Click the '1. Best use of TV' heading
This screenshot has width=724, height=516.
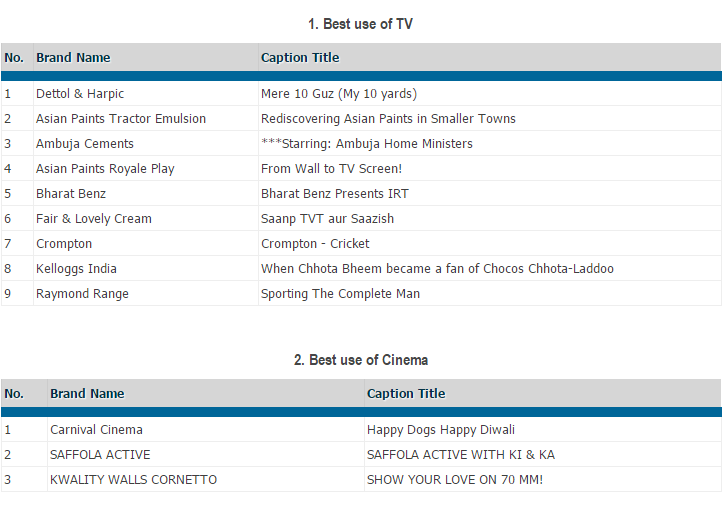click(x=360, y=24)
